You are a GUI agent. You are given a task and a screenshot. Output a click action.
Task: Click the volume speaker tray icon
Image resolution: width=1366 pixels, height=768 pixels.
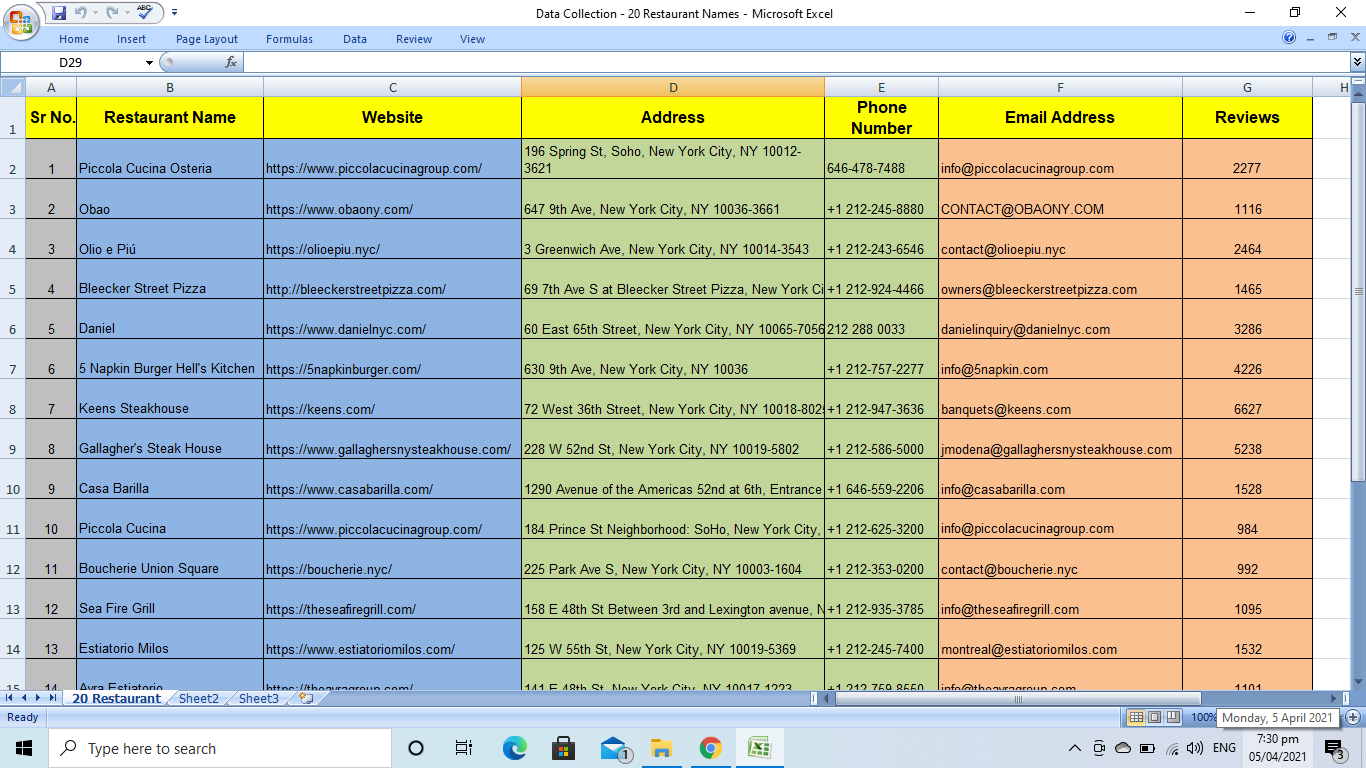click(x=1195, y=748)
